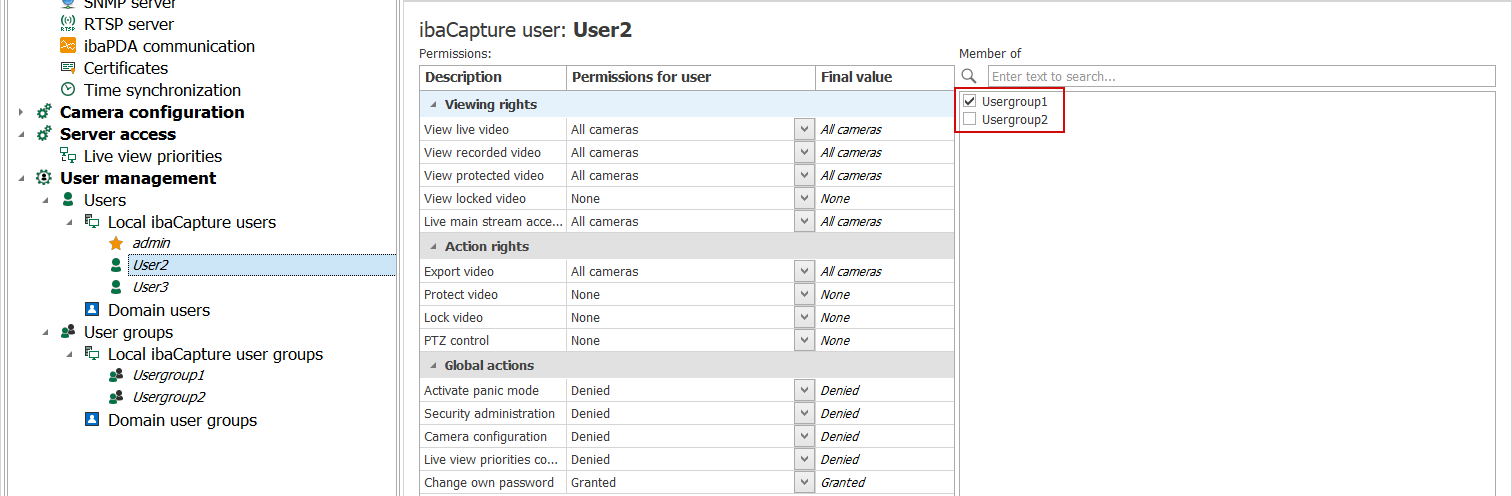This screenshot has width=1512, height=496.
Task: Collapse the User management tree node
Action: click(x=21, y=178)
